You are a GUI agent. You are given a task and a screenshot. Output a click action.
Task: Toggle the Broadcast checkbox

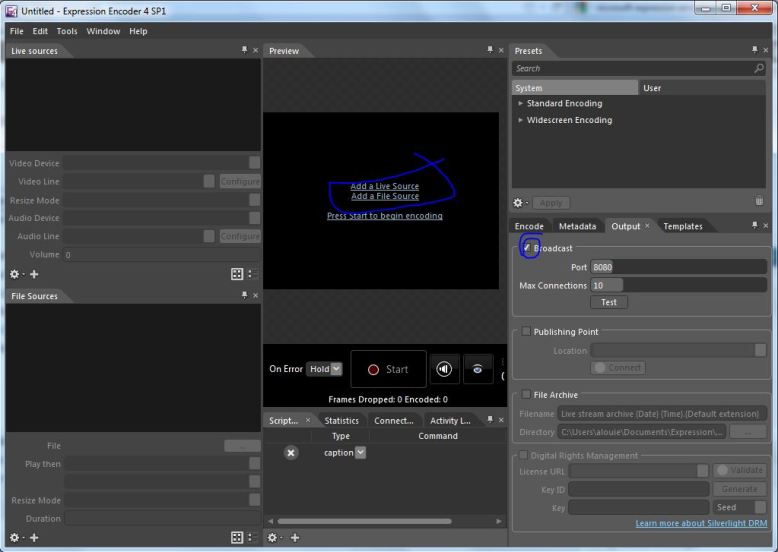click(527, 248)
